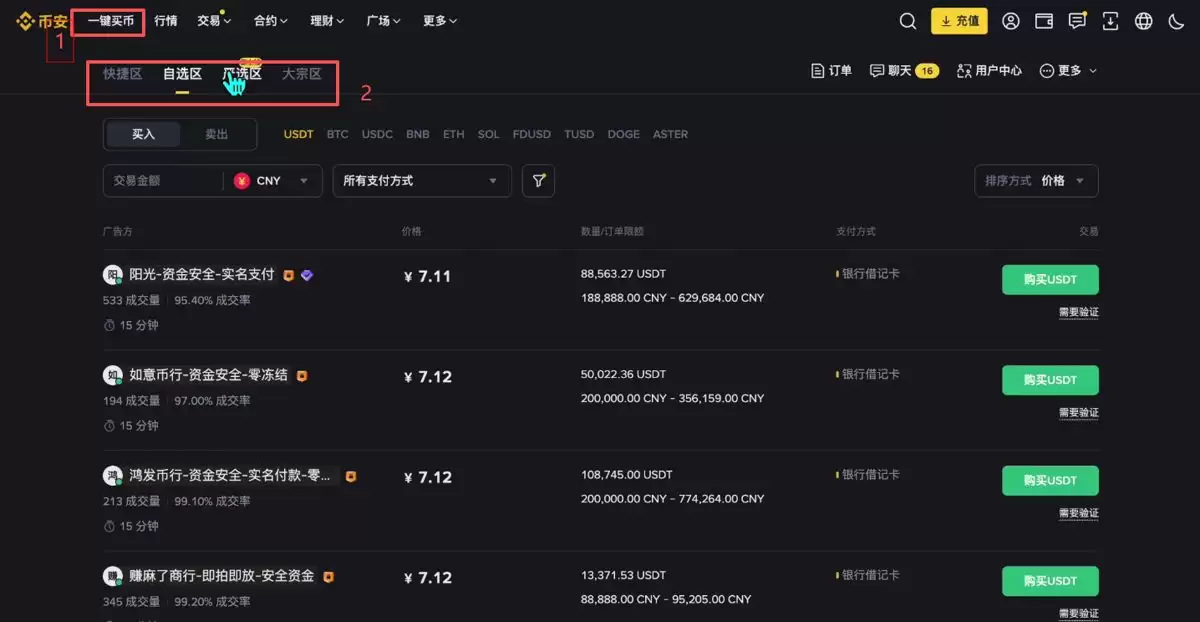
Task: Click the yellow 充值 deposit button
Action: click(x=958, y=20)
